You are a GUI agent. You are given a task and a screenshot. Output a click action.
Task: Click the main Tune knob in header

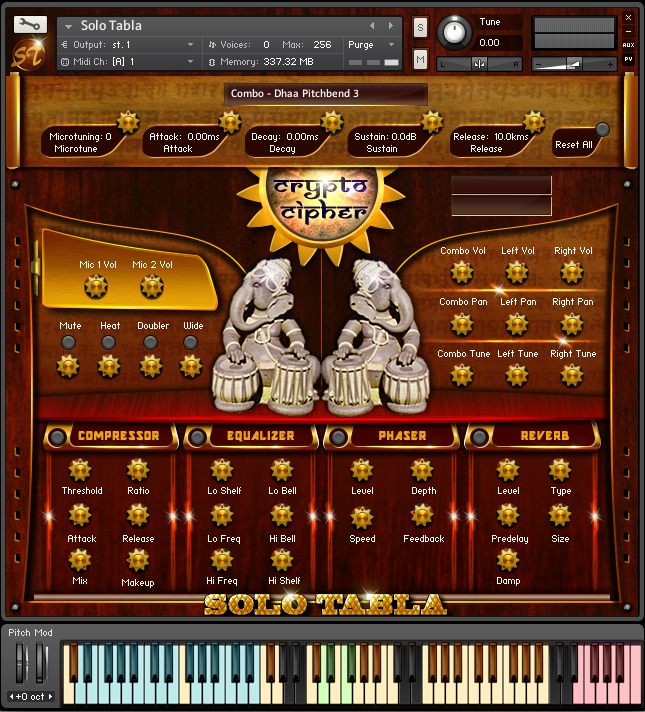pos(454,32)
